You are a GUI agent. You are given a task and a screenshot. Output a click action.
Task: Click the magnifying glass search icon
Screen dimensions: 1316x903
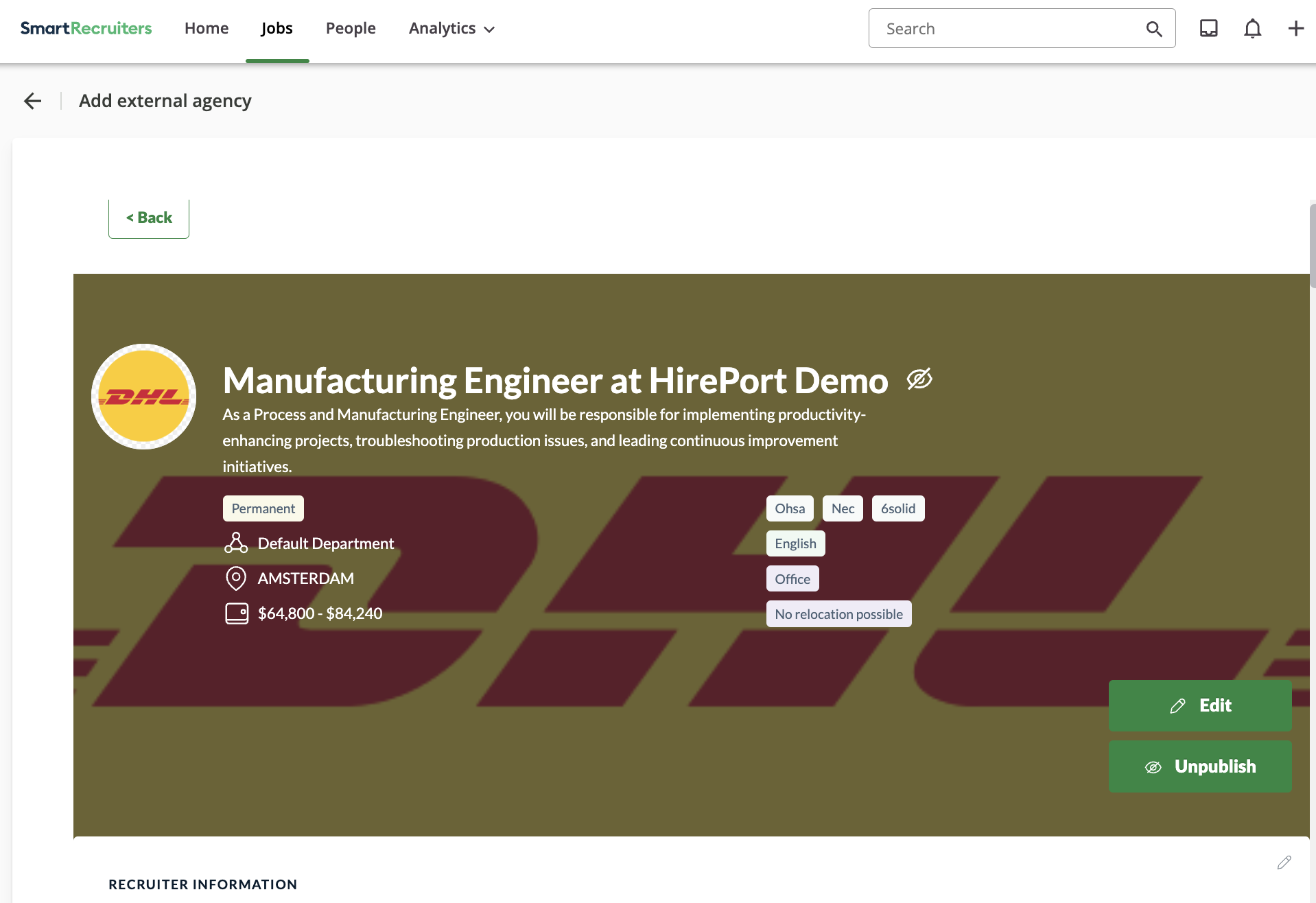tap(1154, 29)
